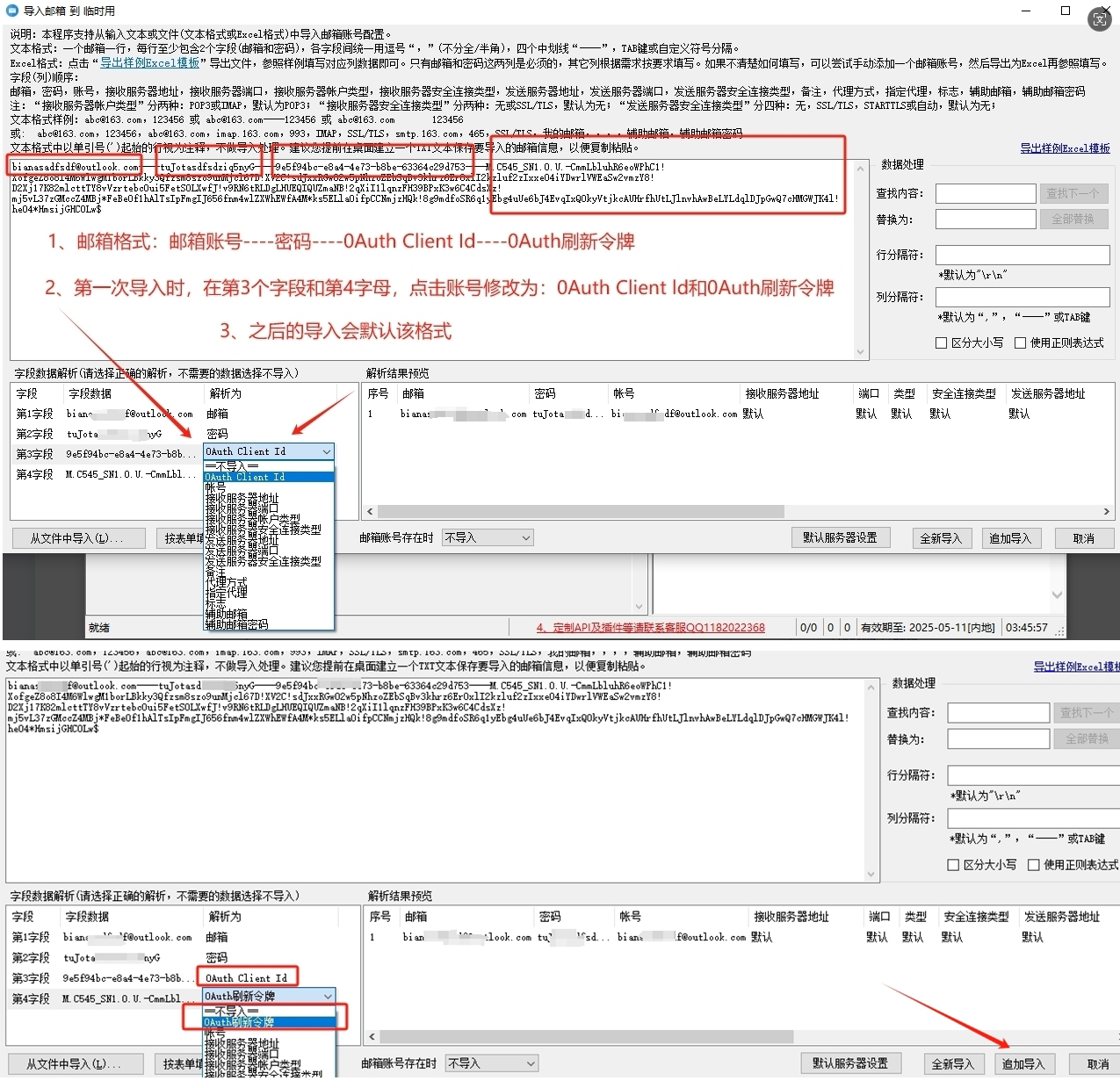This screenshot has height=1088, width=1120.
Task: Click up arrow of upper text area scrollbar
Action: pyautogui.click(x=860, y=166)
